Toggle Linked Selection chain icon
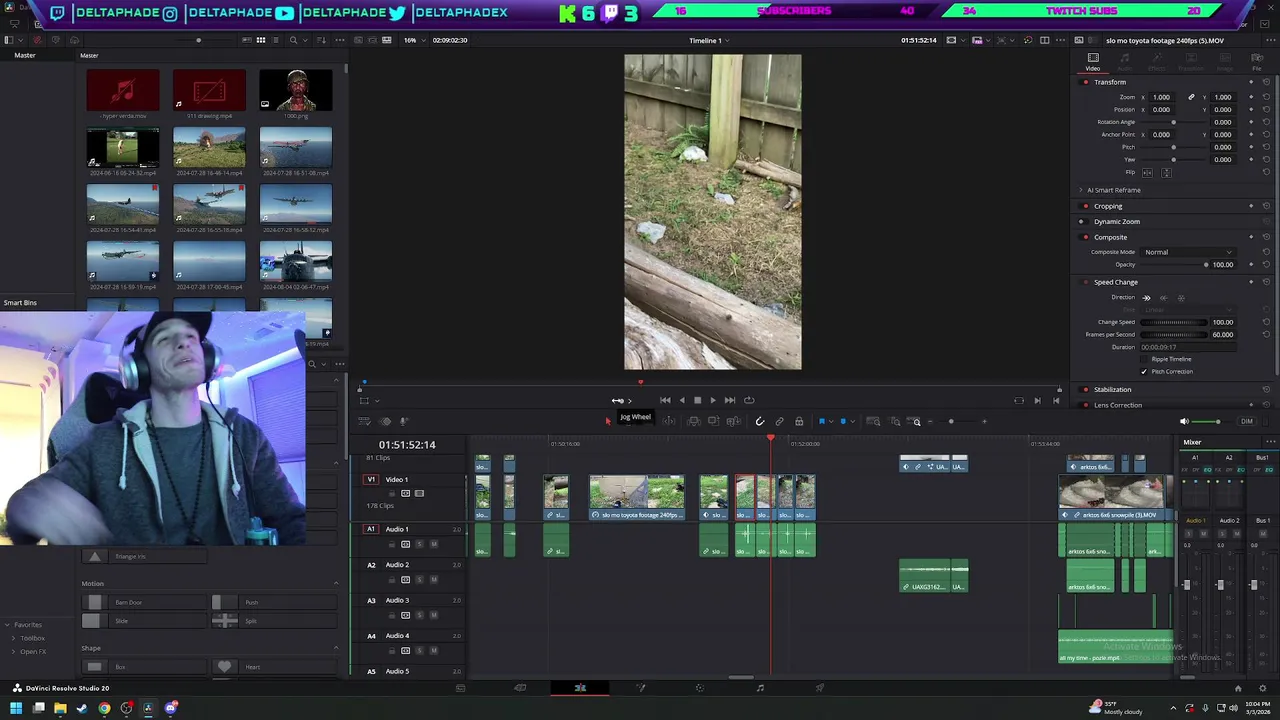The height and width of the screenshot is (720, 1280). coord(779,422)
